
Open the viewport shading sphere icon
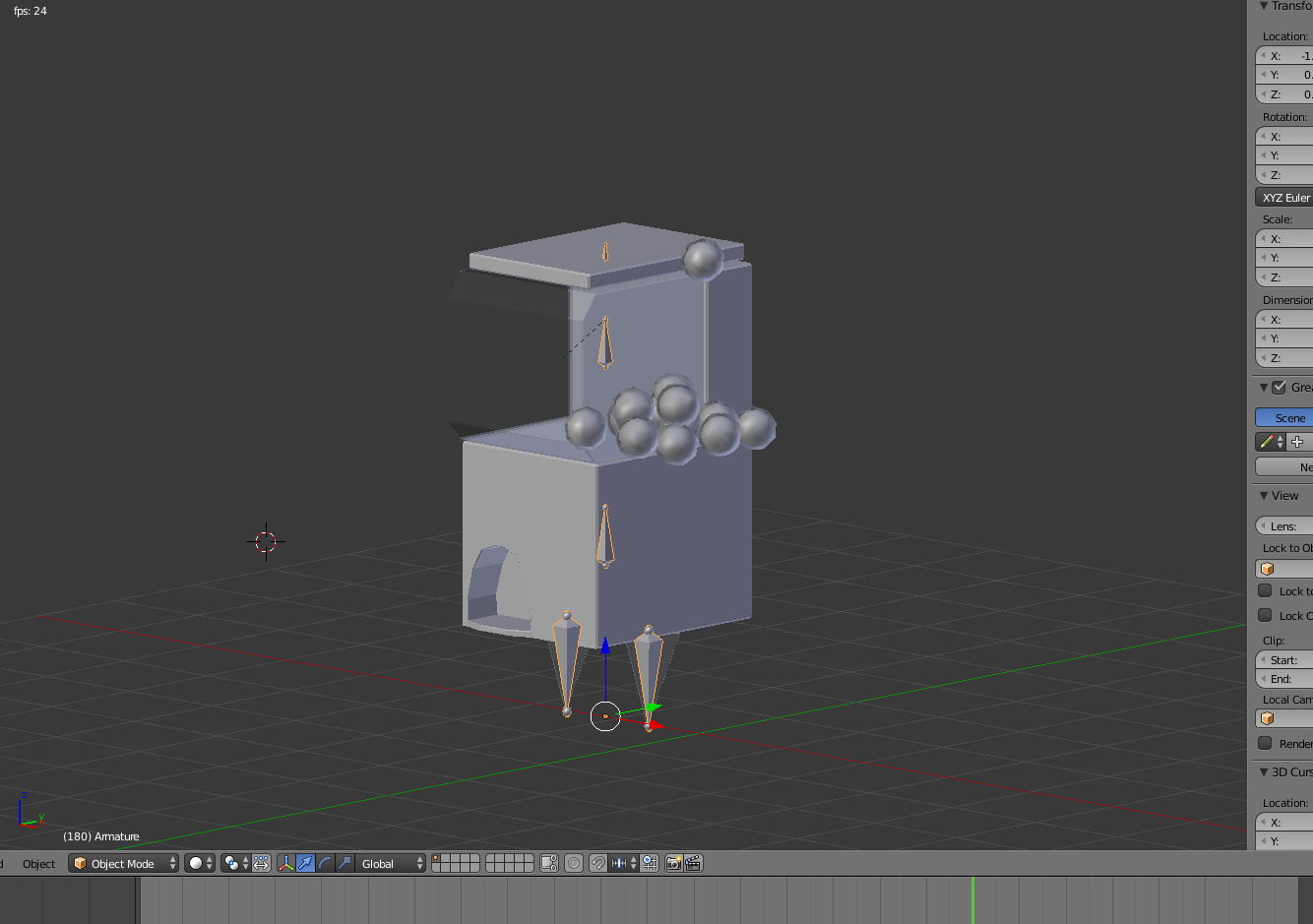pos(195,863)
